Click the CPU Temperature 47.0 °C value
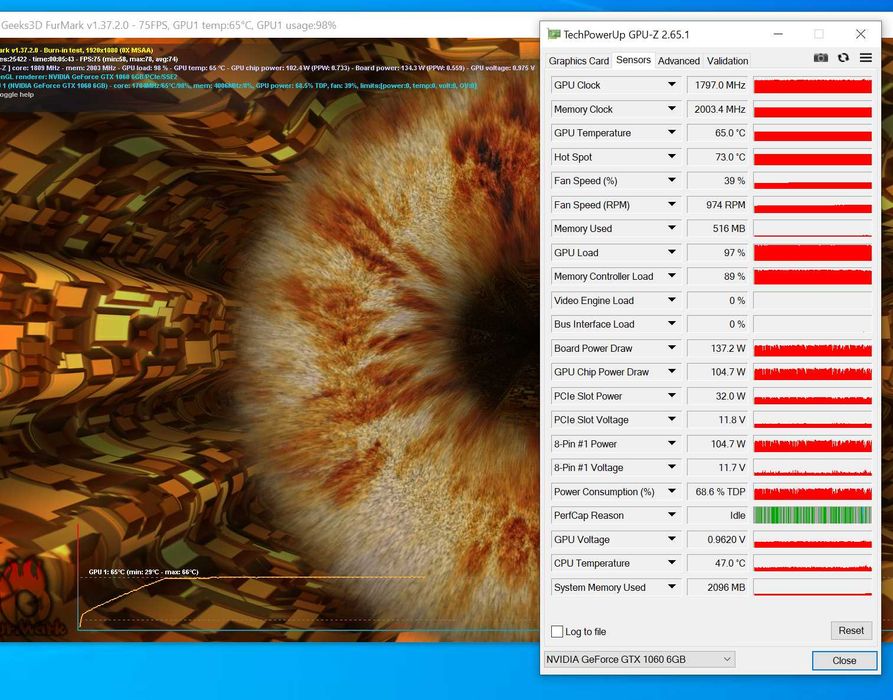Viewport: 893px width, 700px height. (x=718, y=563)
